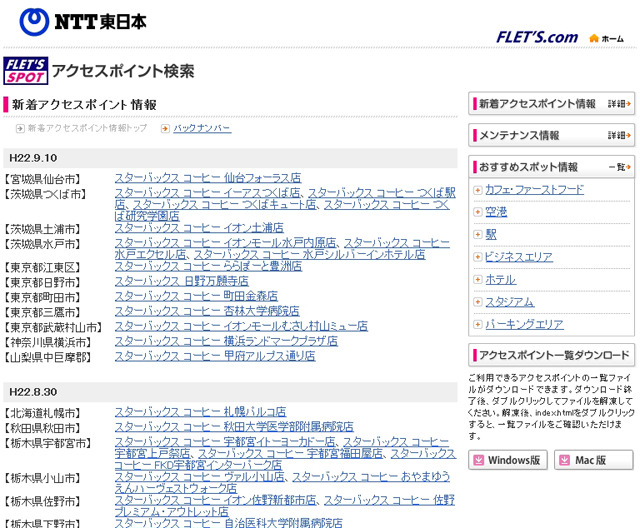Open 一覧 for おすすめスポット情報
The image size is (640, 528).
[620, 167]
